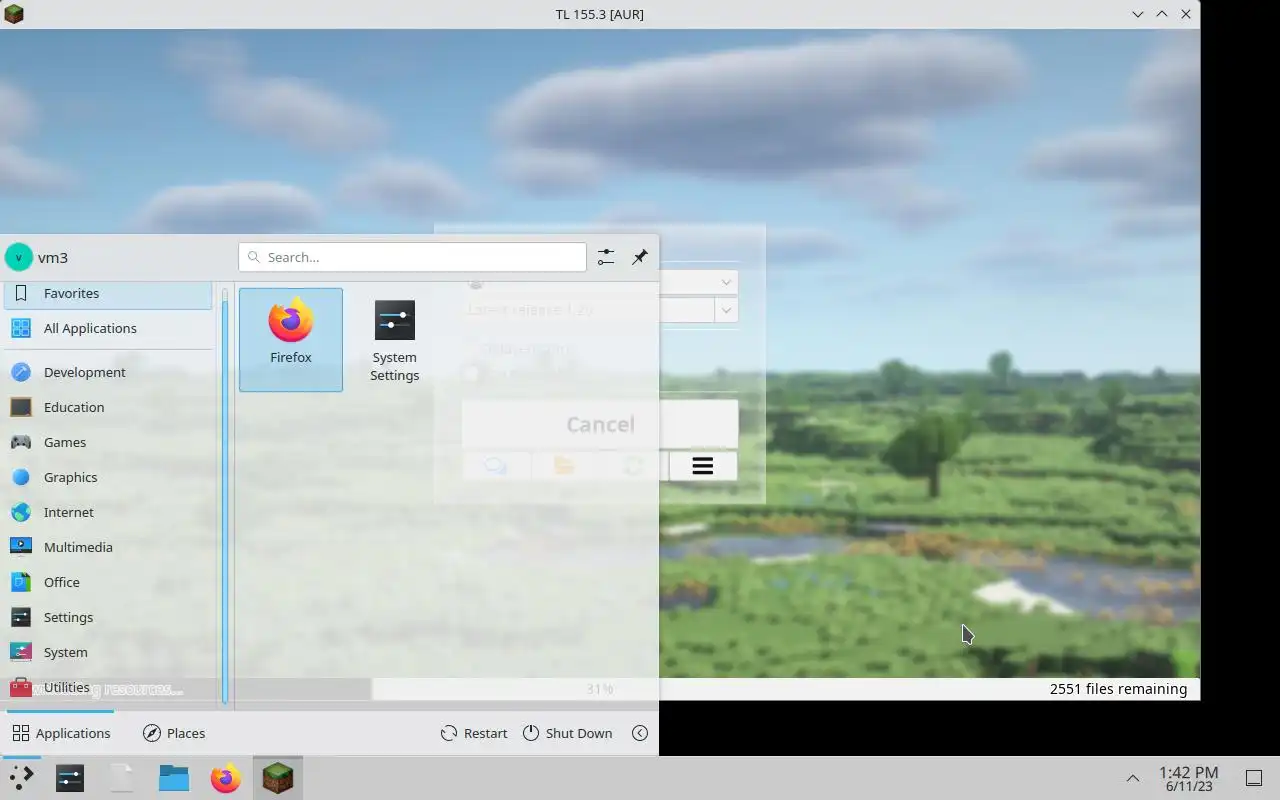
Task: Open the Development category
Action: [x=108, y=372]
